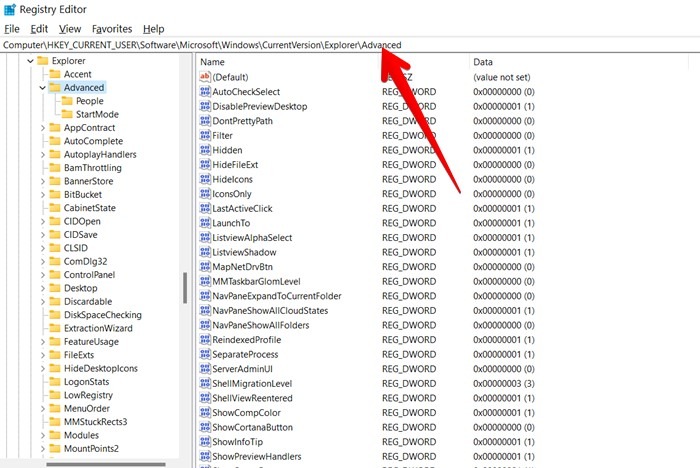Select the IconsOnly DWORD icon
Image resolution: width=700 pixels, height=468 pixels.
pyautogui.click(x=205, y=194)
